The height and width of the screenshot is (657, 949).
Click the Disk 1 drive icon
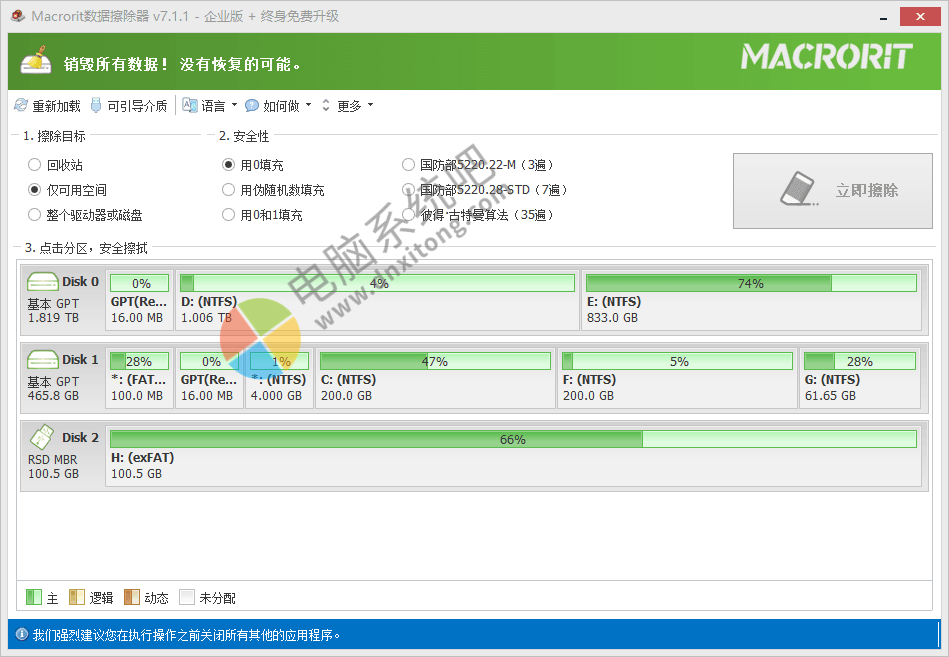point(42,360)
